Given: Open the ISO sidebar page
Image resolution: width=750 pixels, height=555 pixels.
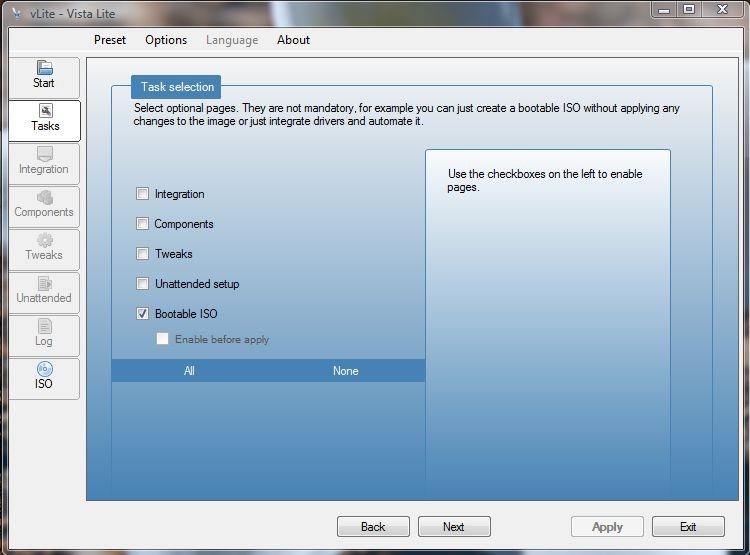Looking at the screenshot, I should tap(44, 379).
